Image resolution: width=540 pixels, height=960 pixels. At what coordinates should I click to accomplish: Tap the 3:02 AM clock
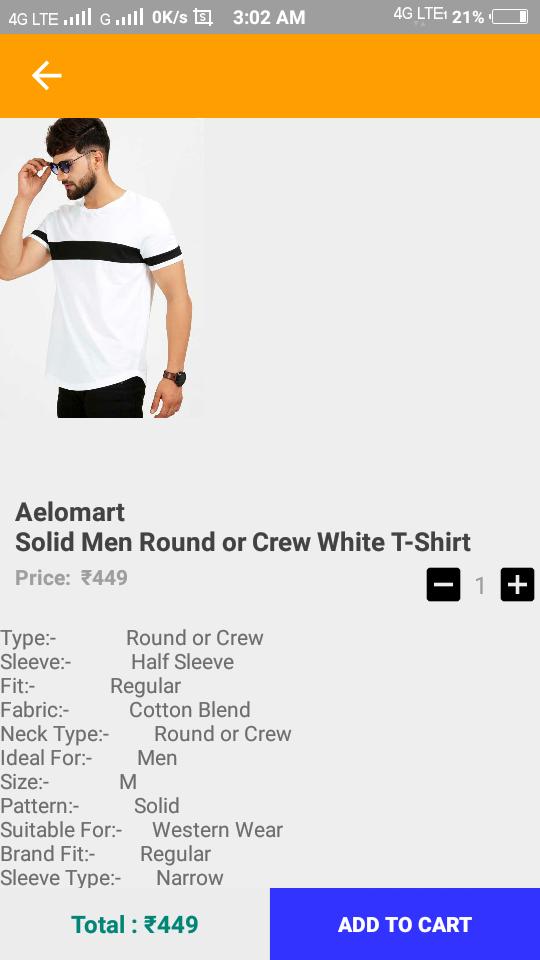269,17
